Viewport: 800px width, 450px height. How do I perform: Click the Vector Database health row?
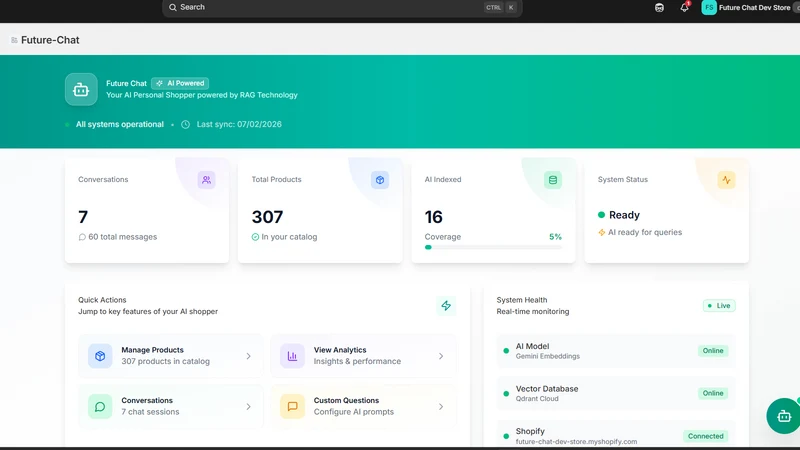point(616,393)
